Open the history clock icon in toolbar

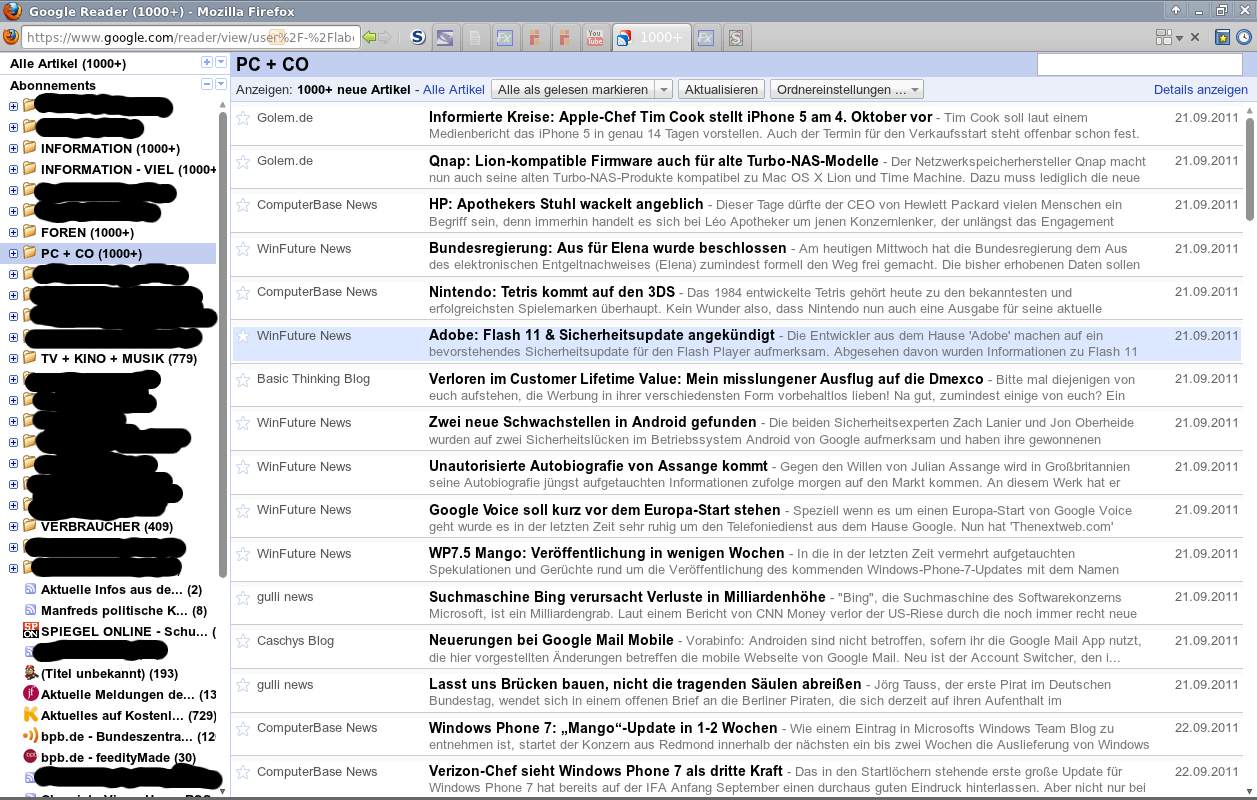tap(1243, 37)
